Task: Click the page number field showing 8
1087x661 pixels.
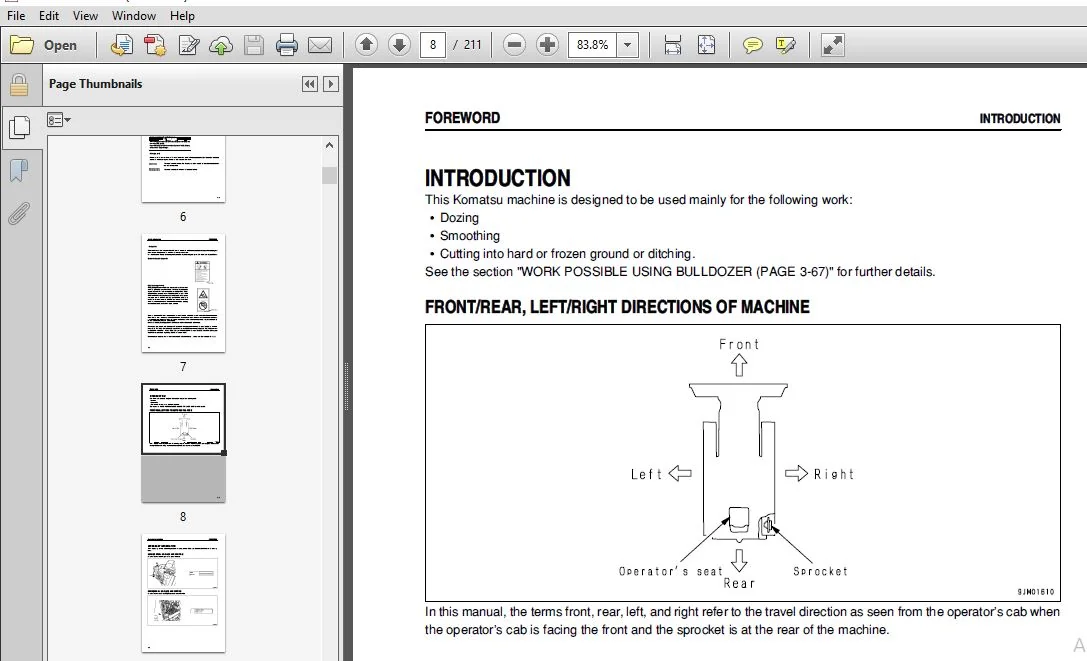Action: (433, 45)
